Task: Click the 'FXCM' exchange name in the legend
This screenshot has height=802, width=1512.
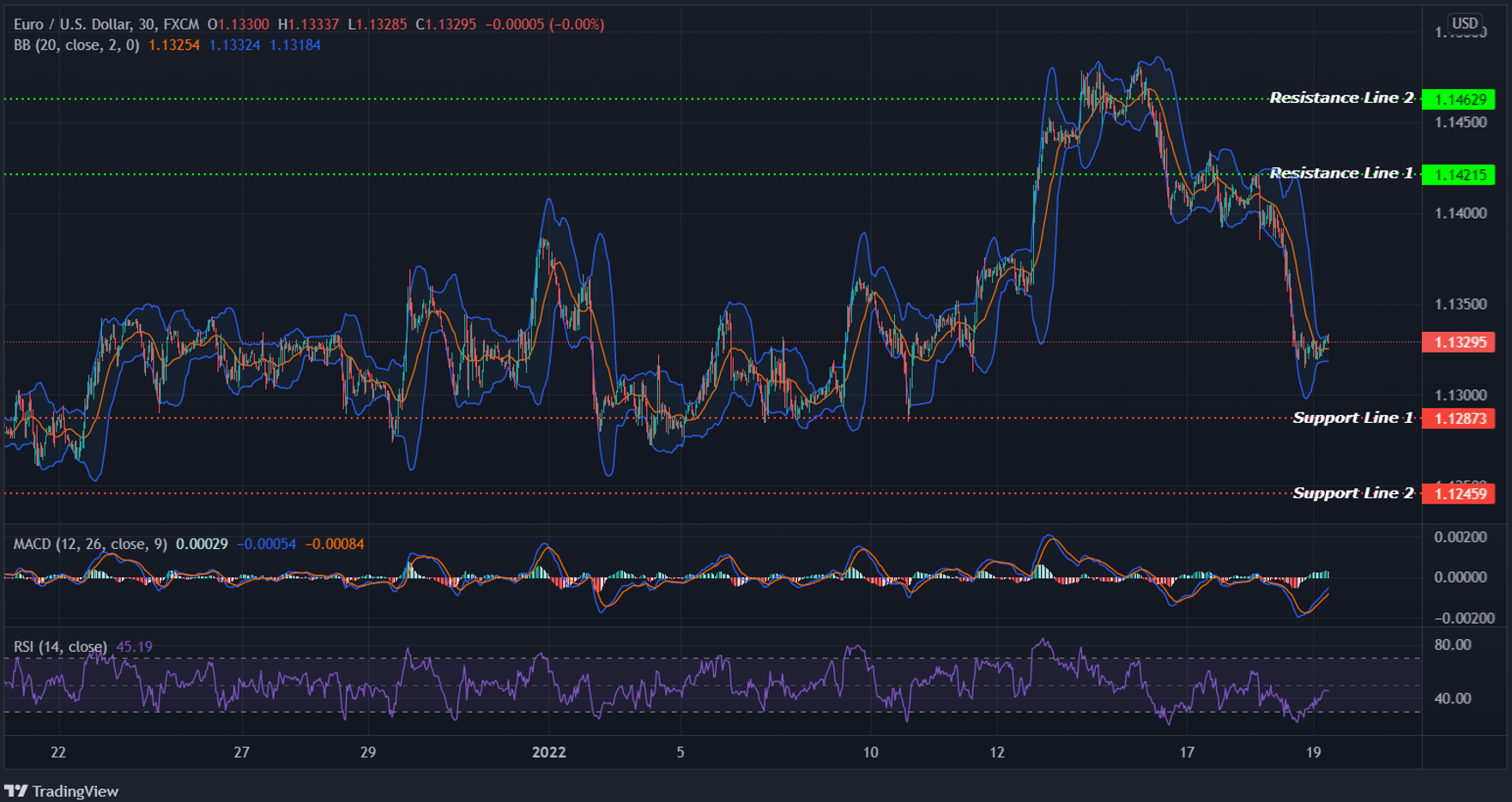Action: click(x=170, y=25)
